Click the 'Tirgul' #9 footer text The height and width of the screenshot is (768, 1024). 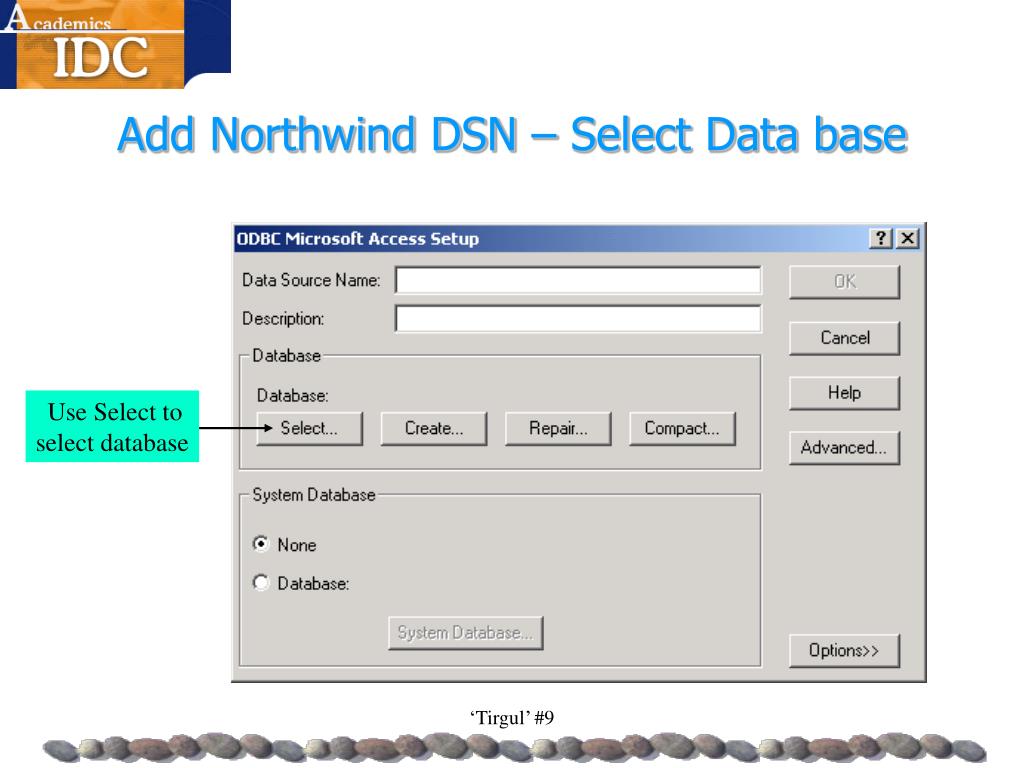tap(511, 718)
